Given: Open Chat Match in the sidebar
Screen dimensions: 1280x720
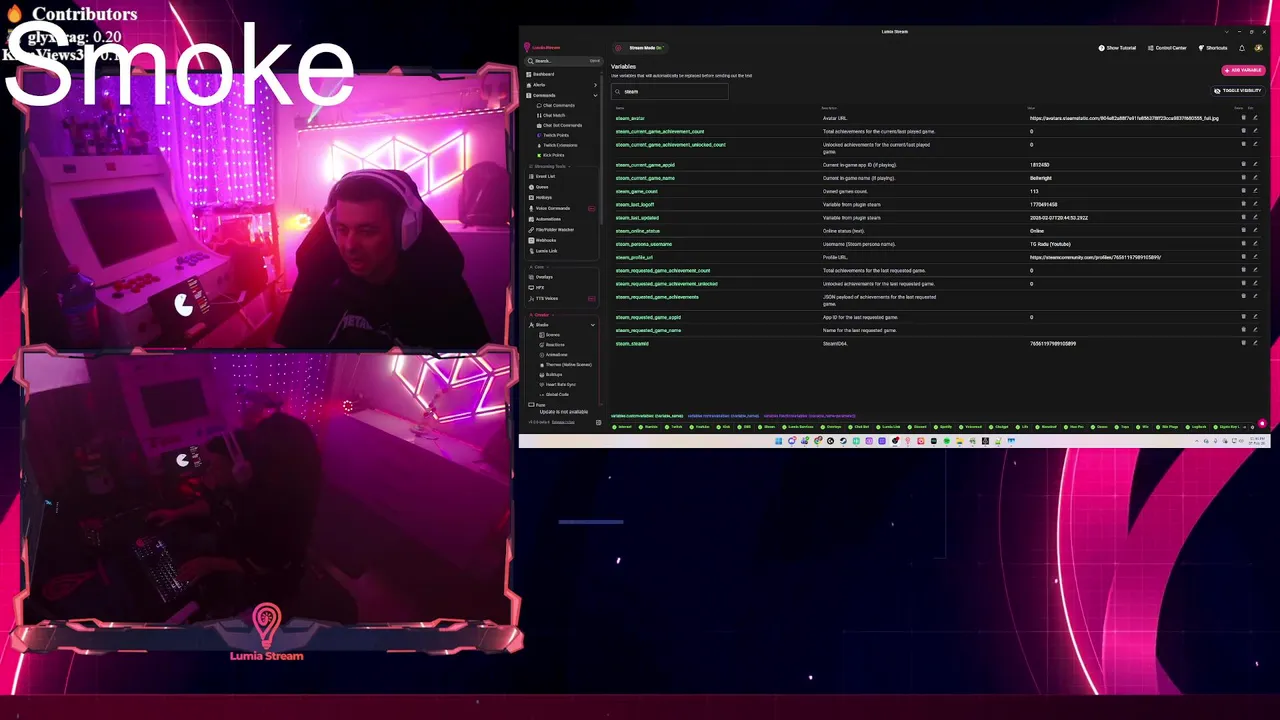Looking at the screenshot, I should point(552,115).
